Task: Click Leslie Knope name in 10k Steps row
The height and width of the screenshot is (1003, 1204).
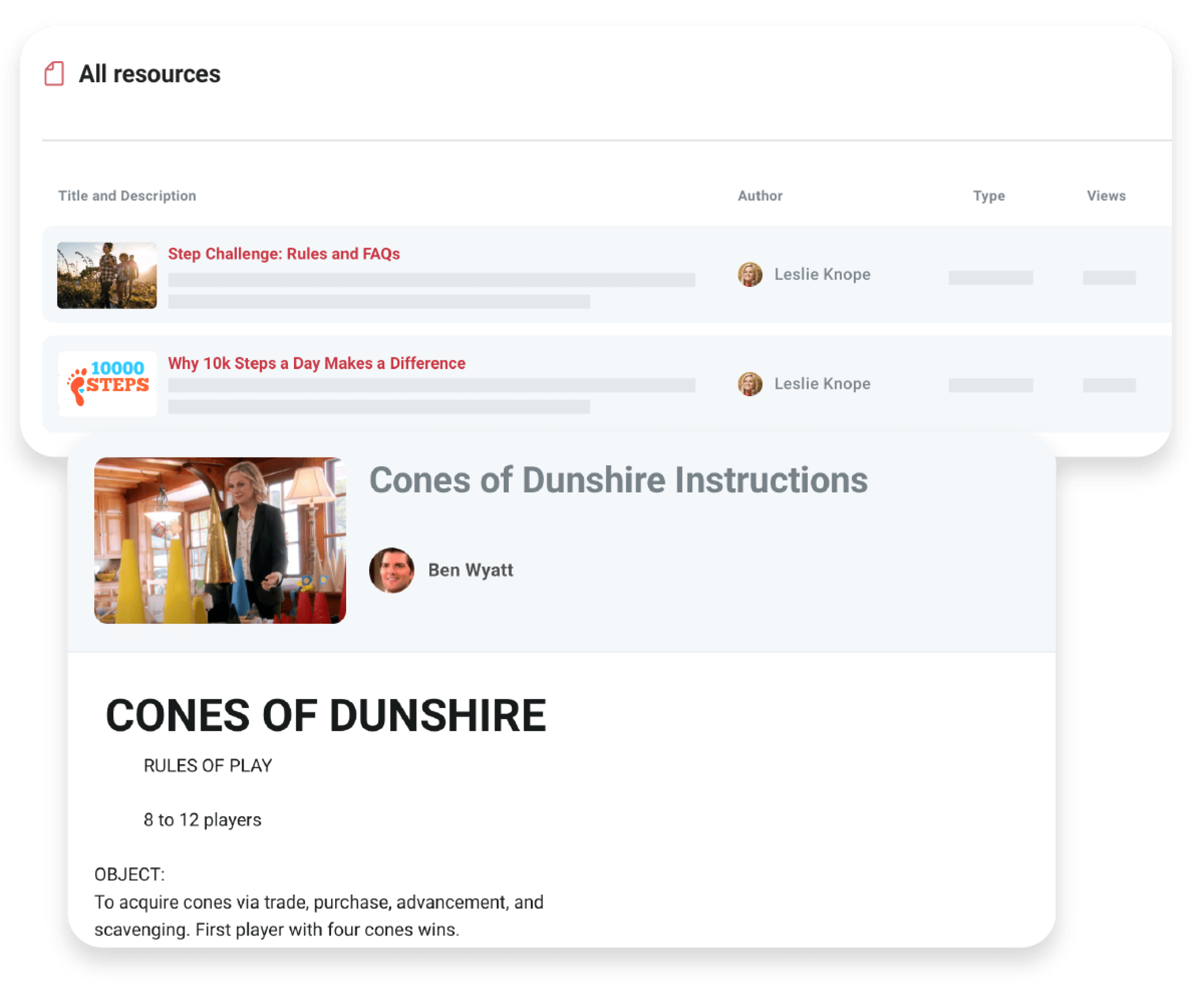Action: click(x=822, y=384)
